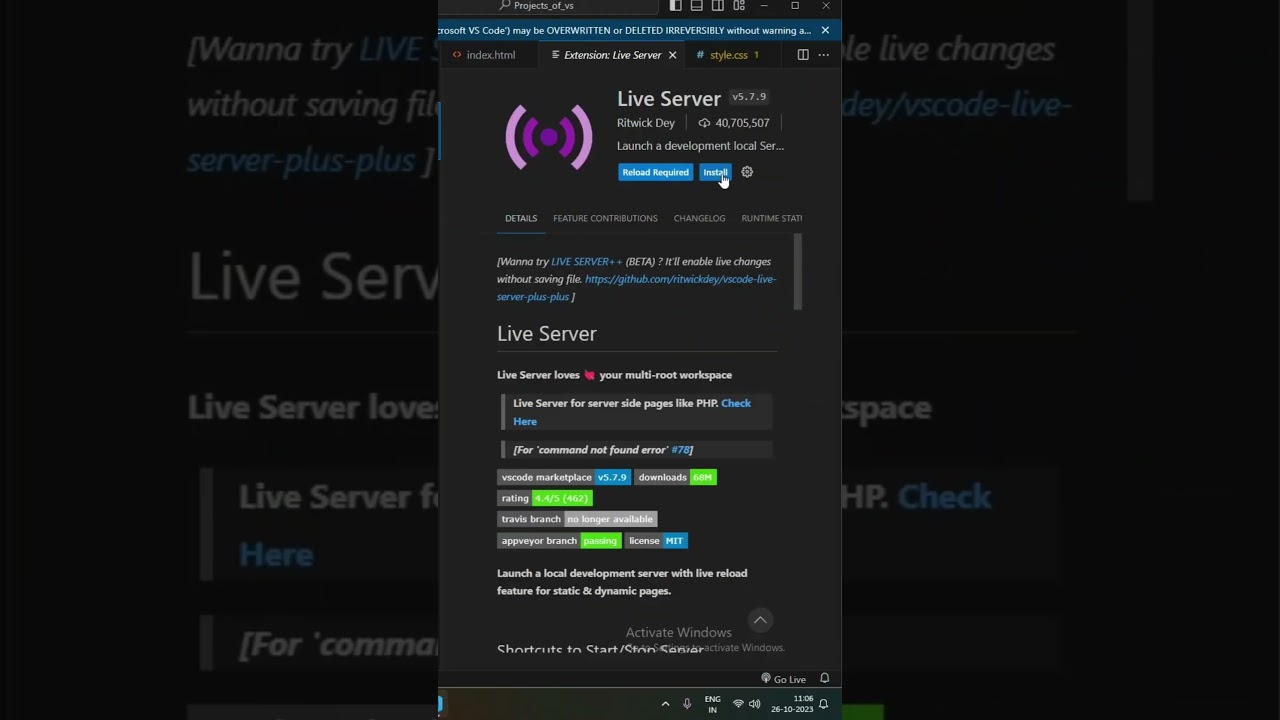Click the Live Server extension logo

[x=548, y=137]
